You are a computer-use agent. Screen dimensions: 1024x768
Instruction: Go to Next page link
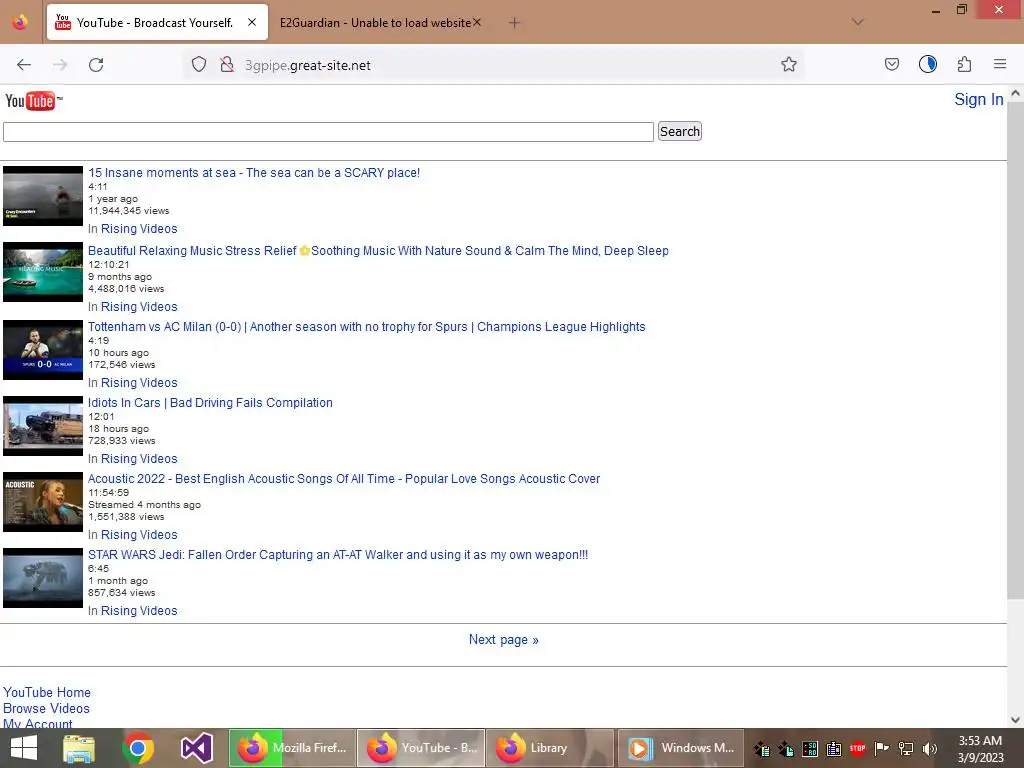pos(504,640)
